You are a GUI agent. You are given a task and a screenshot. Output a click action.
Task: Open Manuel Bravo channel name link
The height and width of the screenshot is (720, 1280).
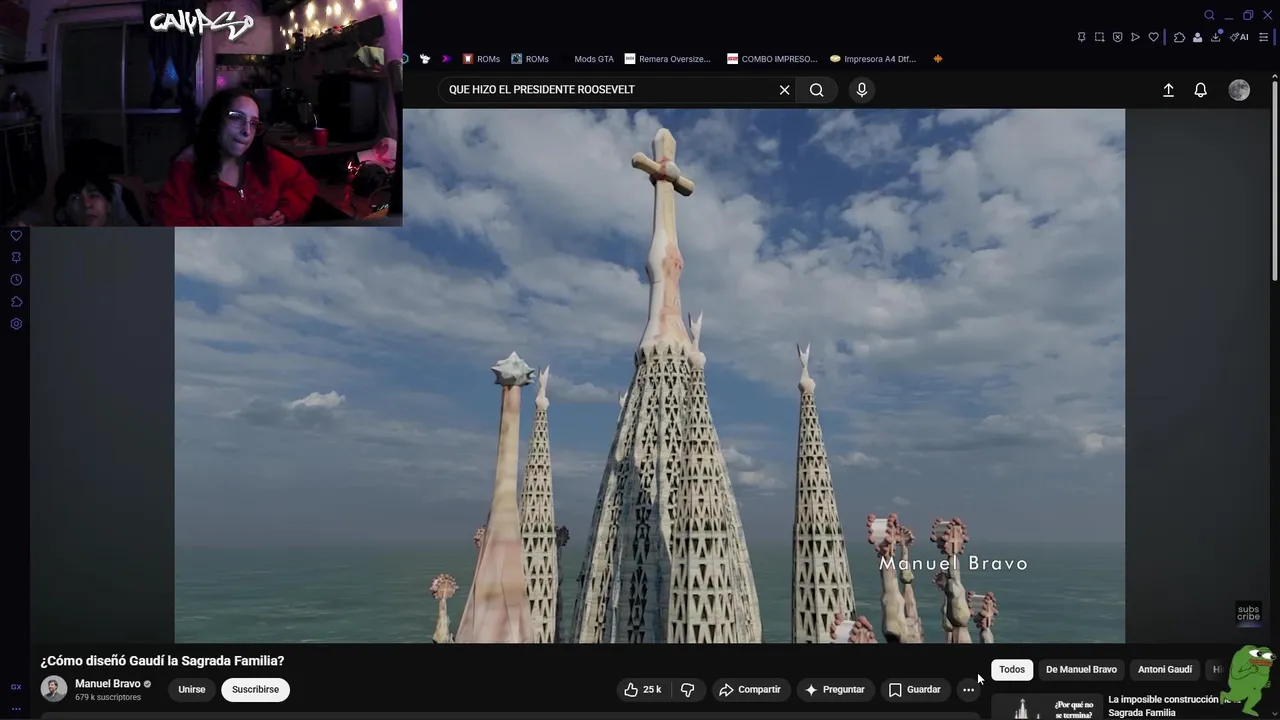click(108, 684)
